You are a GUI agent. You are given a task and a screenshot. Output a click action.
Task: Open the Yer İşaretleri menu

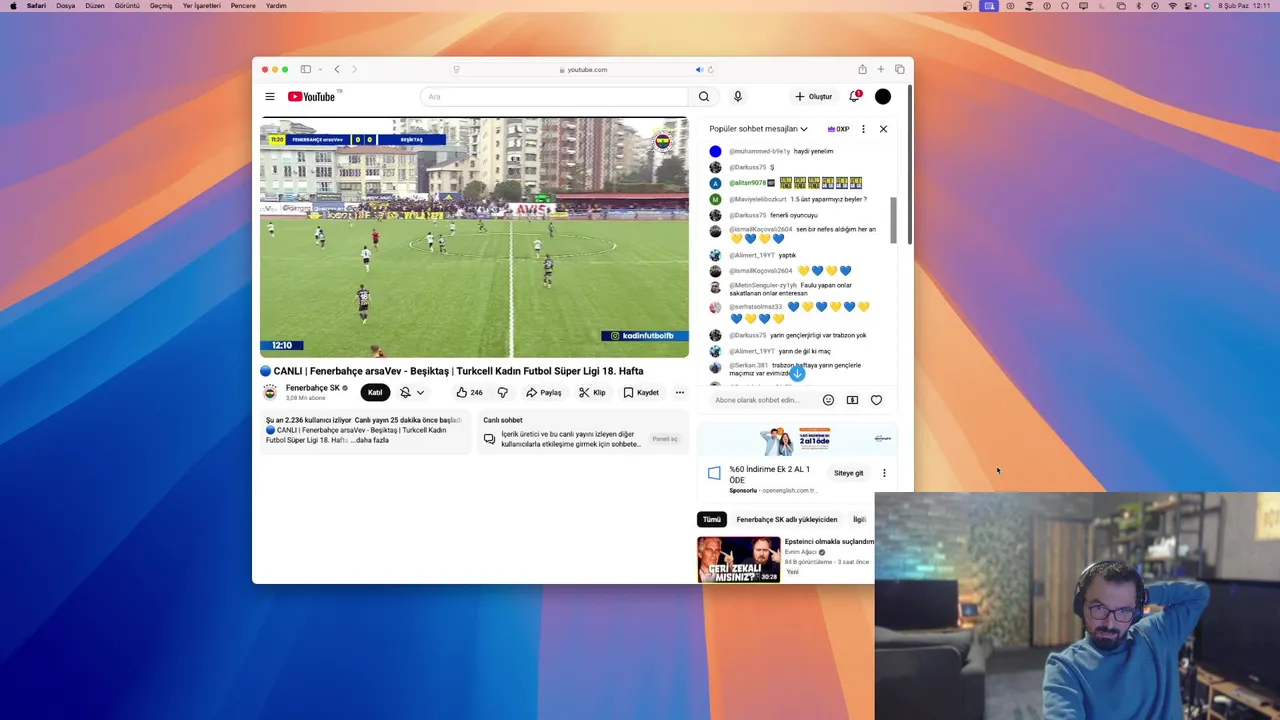(x=201, y=6)
